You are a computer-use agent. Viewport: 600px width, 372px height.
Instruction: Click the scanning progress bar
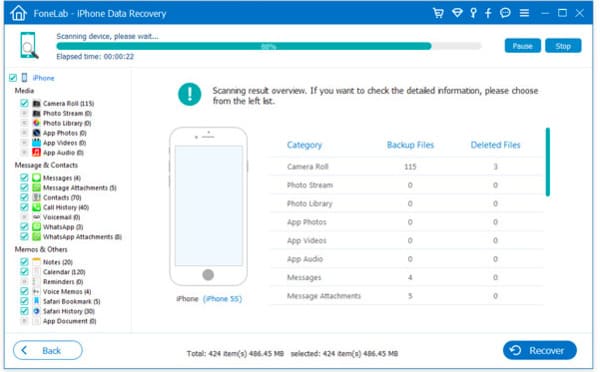(269, 46)
